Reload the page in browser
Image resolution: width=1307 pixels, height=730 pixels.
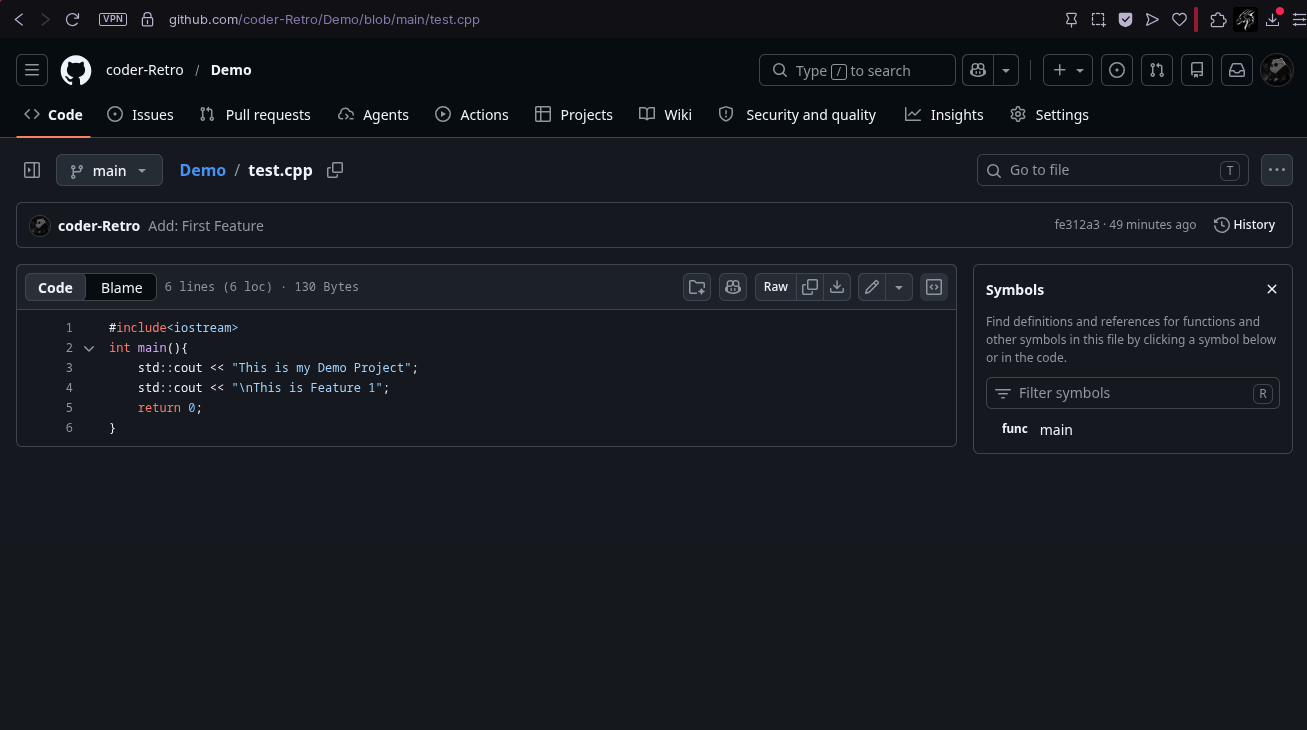point(72,19)
